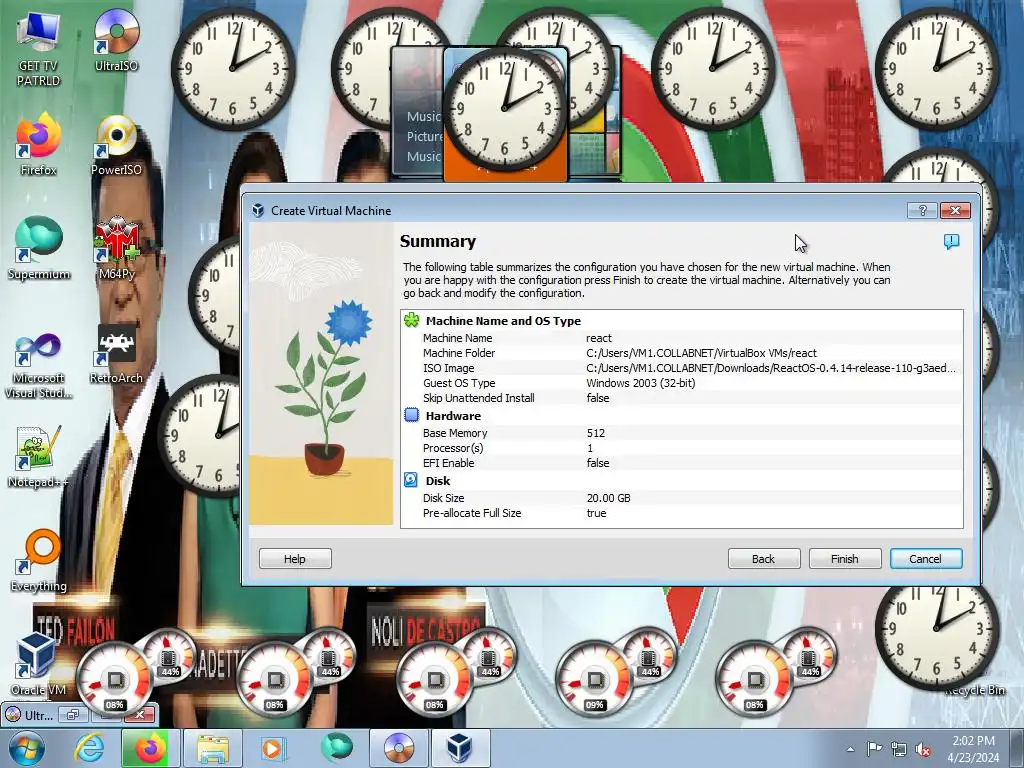
Task: Open the M64Py desktop shortcut
Action: (116, 248)
